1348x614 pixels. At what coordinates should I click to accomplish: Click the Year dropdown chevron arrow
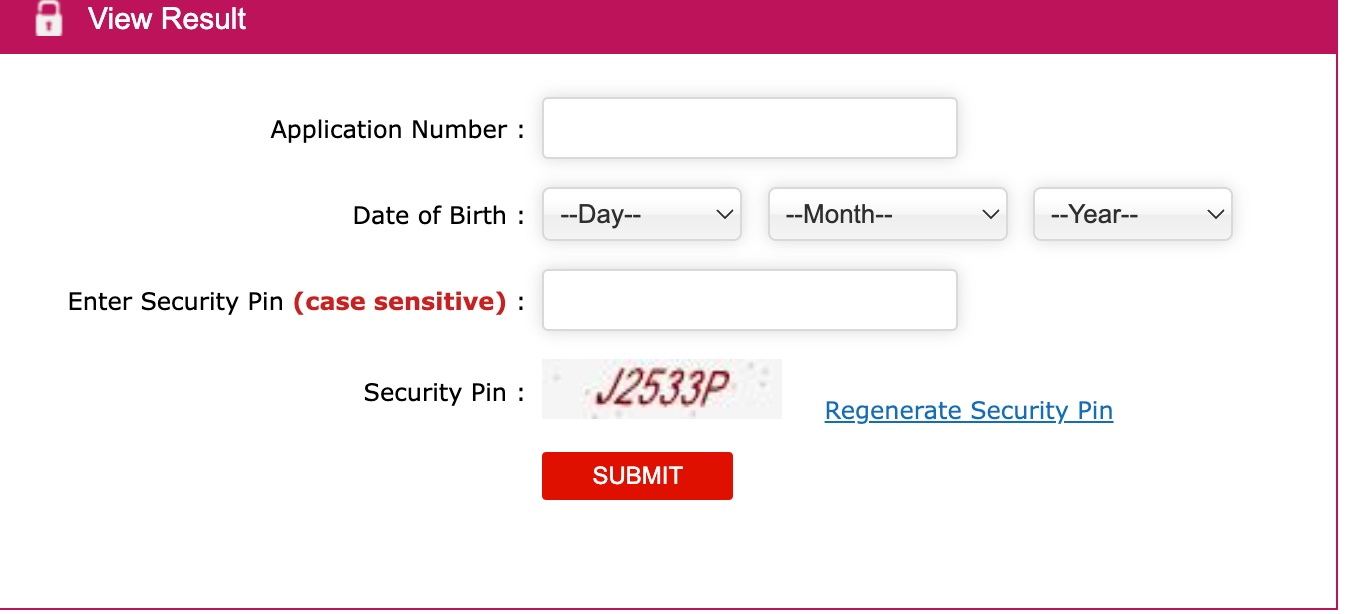coord(1216,214)
